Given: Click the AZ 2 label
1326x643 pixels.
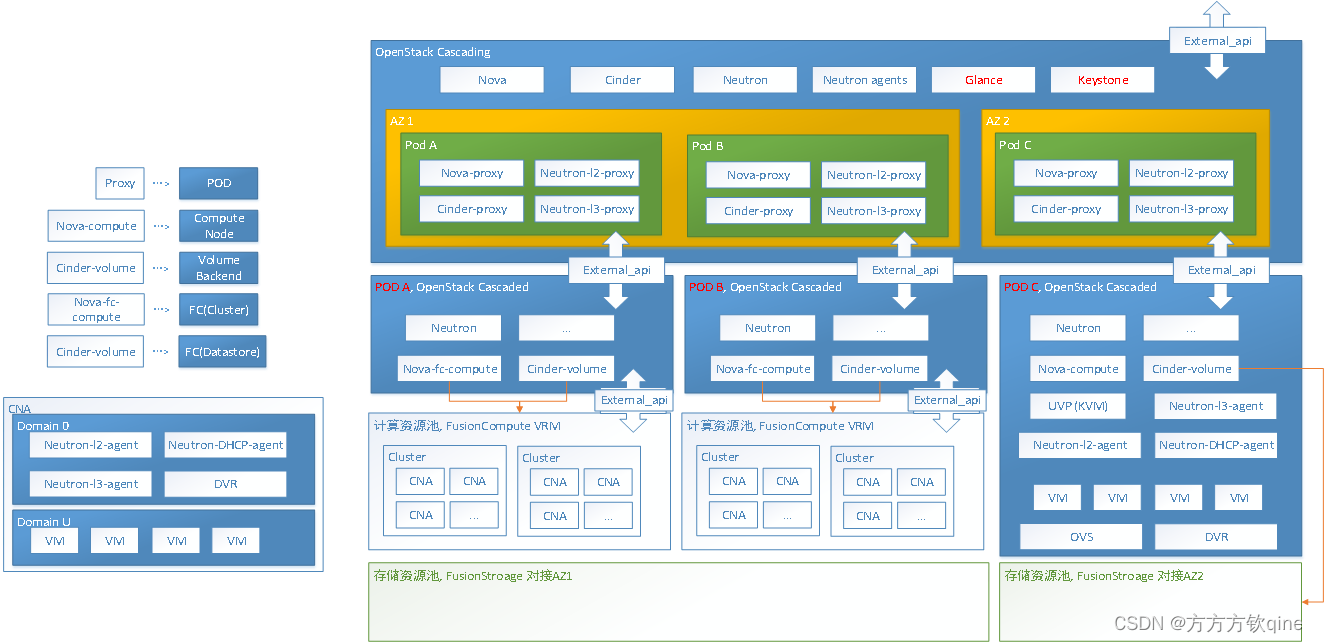Looking at the screenshot, I should 998,121.
